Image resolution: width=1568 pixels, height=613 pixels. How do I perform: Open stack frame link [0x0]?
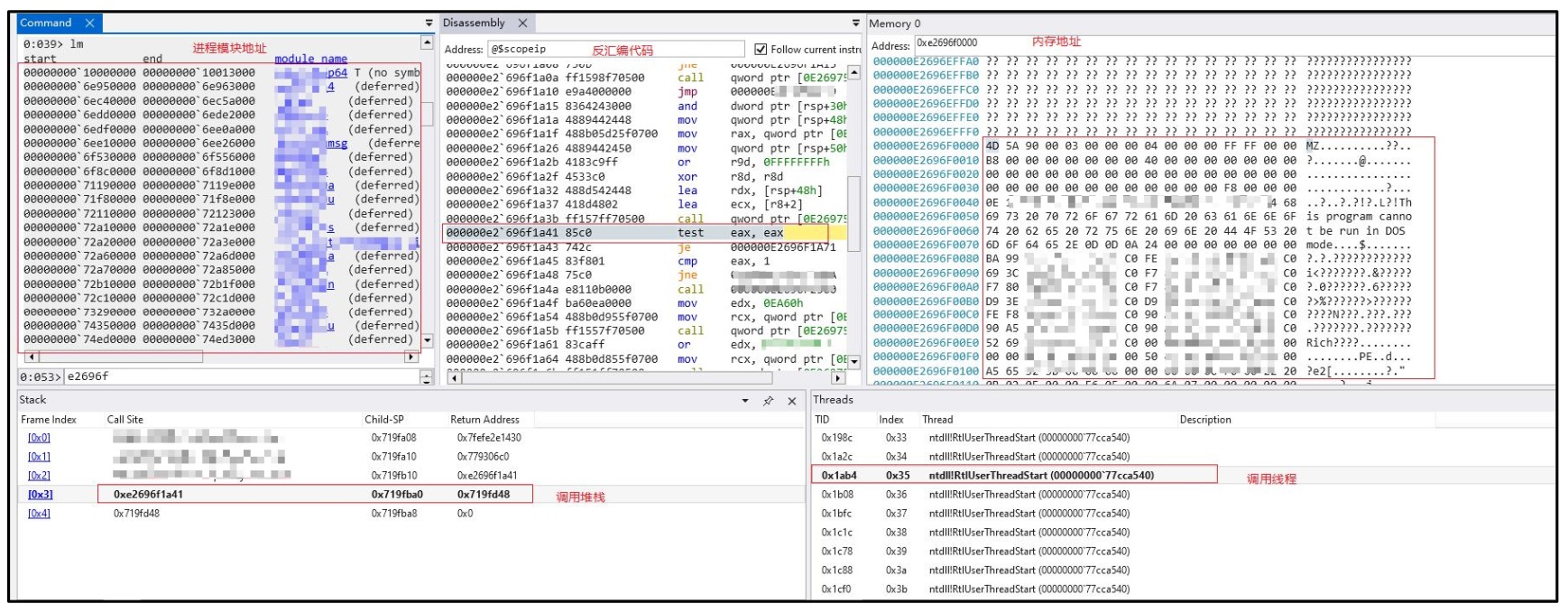coord(39,438)
